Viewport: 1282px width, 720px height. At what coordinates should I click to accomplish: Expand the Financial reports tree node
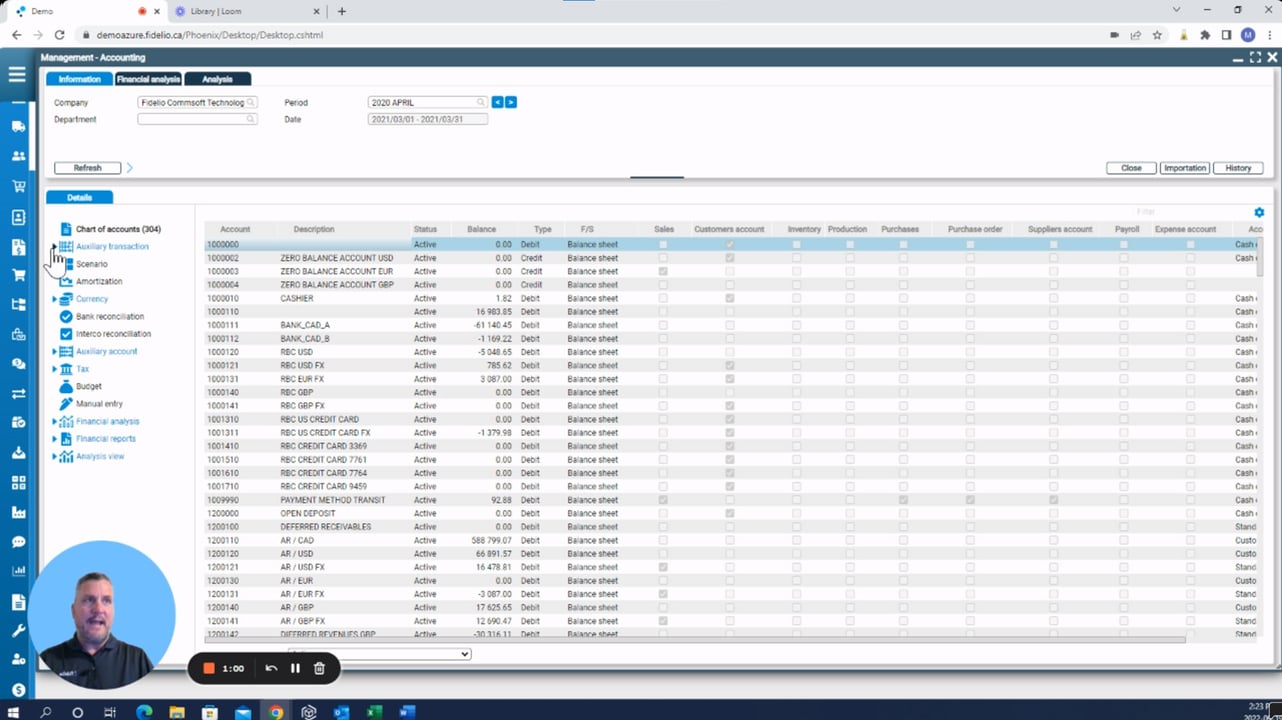(55, 439)
